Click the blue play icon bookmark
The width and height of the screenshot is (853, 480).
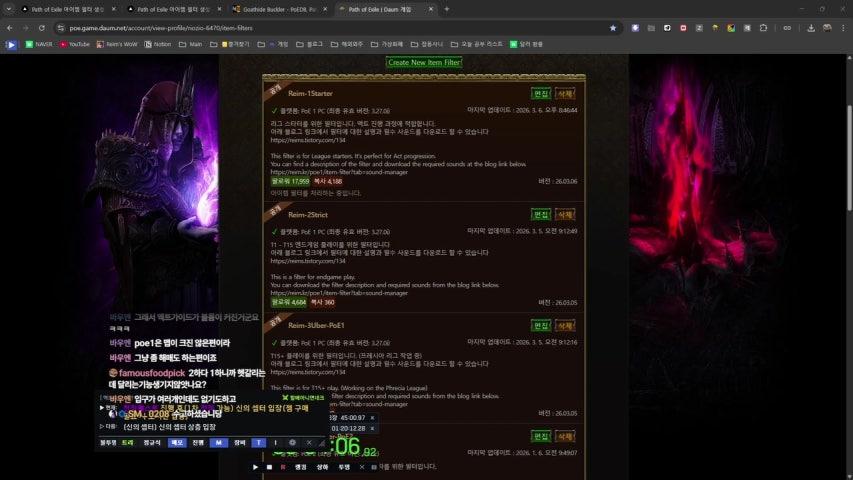[x=11, y=45]
